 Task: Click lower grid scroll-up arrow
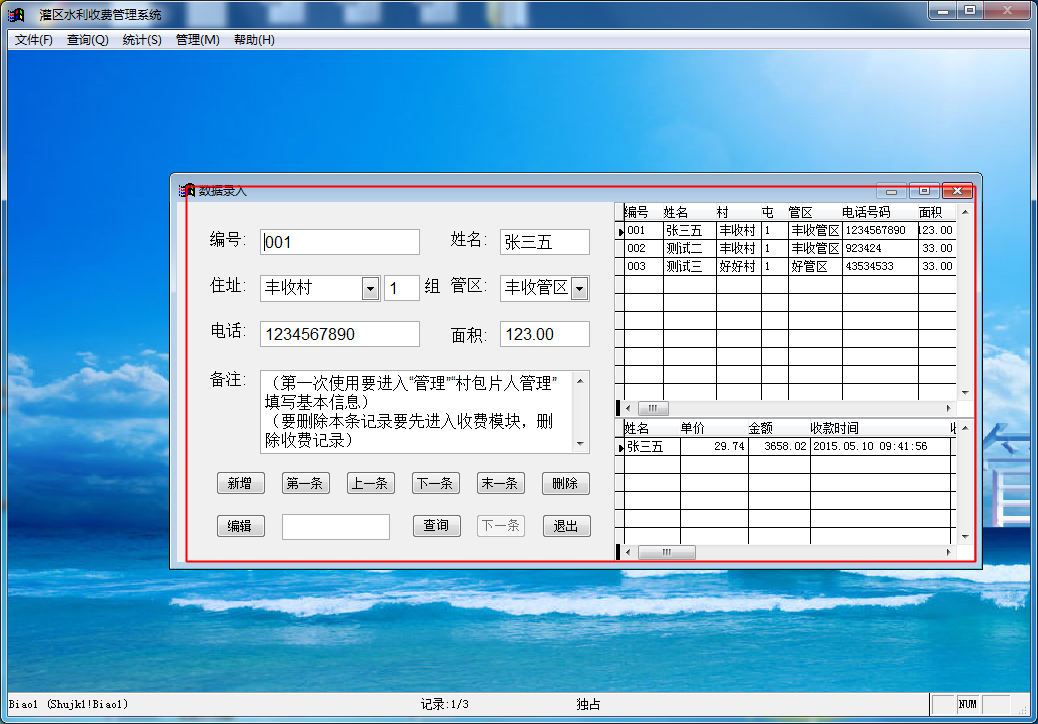pyautogui.click(x=965, y=428)
